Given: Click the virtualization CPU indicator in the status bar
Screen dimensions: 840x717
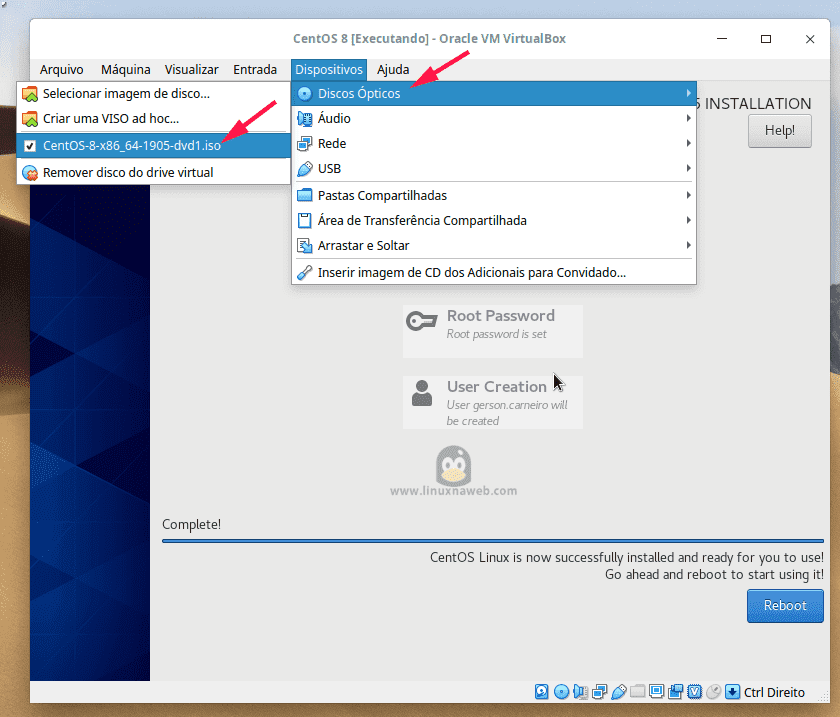Looking at the screenshot, I should click(x=694, y=692).
